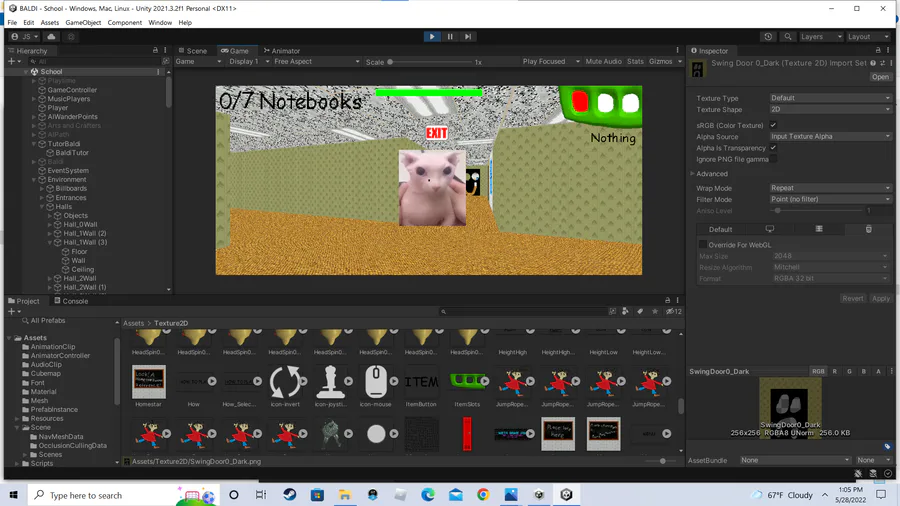The height and width of the screenshot is (506, 900).
Task: Open the global search magnifier icon
Action: pyautogui.click(x=788, y=37)
